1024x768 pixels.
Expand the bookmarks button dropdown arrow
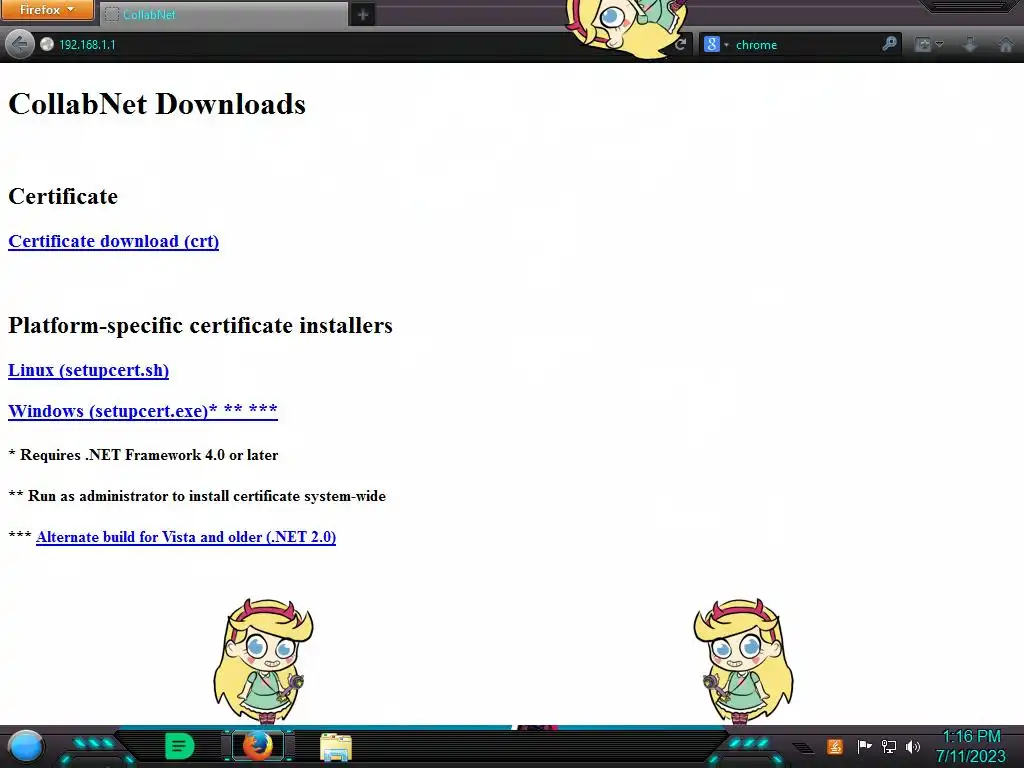(939, 44)
